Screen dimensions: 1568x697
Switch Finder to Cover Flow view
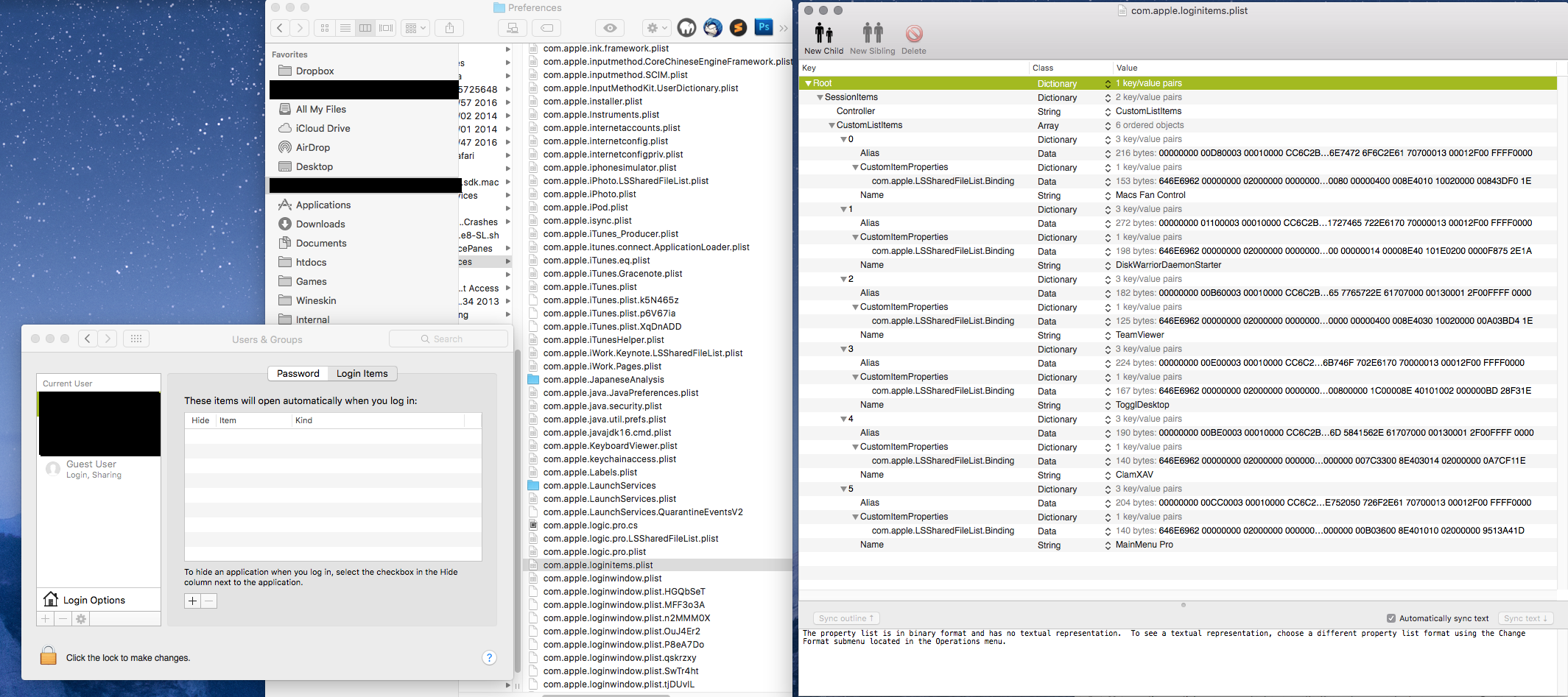coord(386,28)
